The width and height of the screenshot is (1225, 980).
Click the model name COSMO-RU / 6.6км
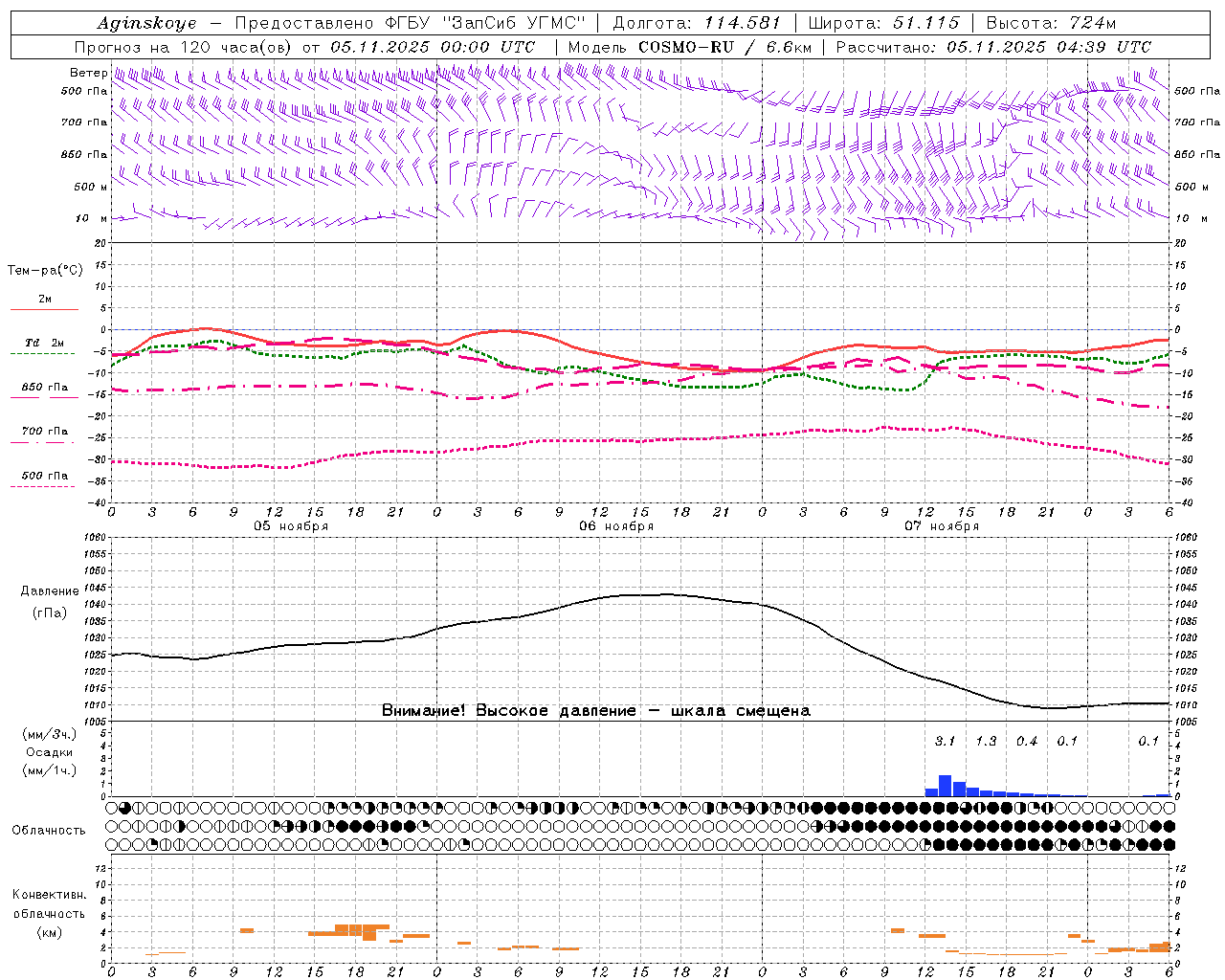pyautogui.click(x=725, y=47)
